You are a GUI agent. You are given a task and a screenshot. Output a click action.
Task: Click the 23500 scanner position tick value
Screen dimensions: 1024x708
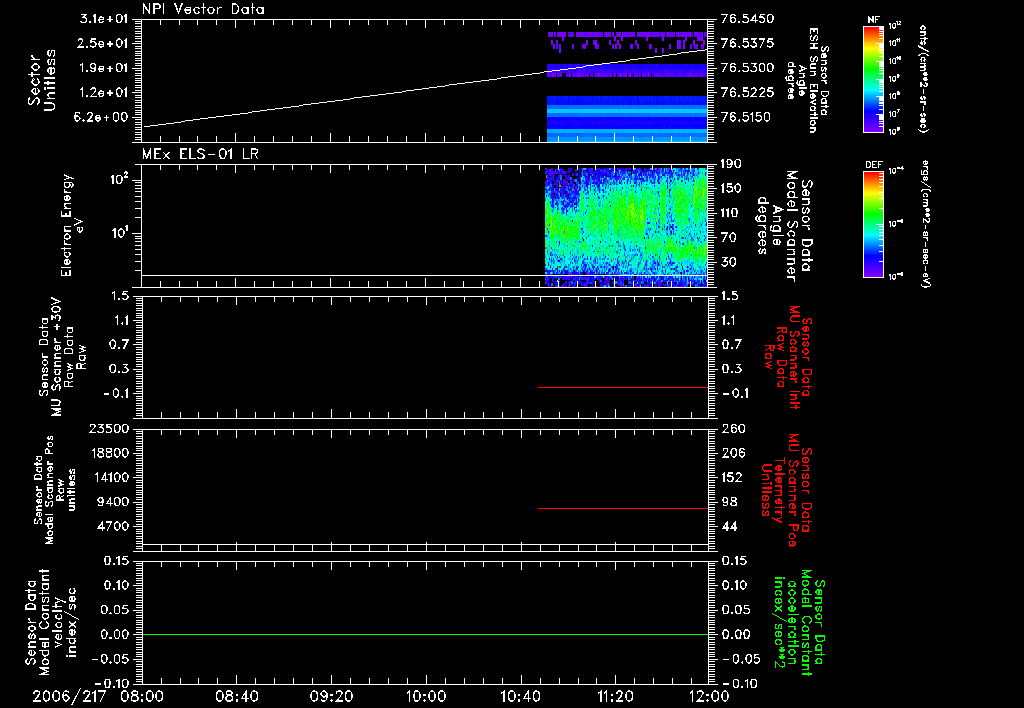point(109,429)
